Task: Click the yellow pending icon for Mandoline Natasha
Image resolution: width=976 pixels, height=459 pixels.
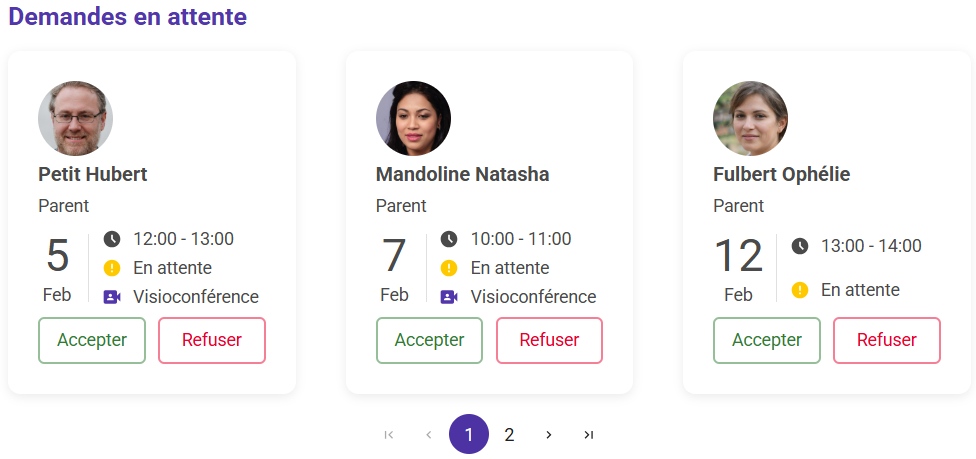Action: 449,268
